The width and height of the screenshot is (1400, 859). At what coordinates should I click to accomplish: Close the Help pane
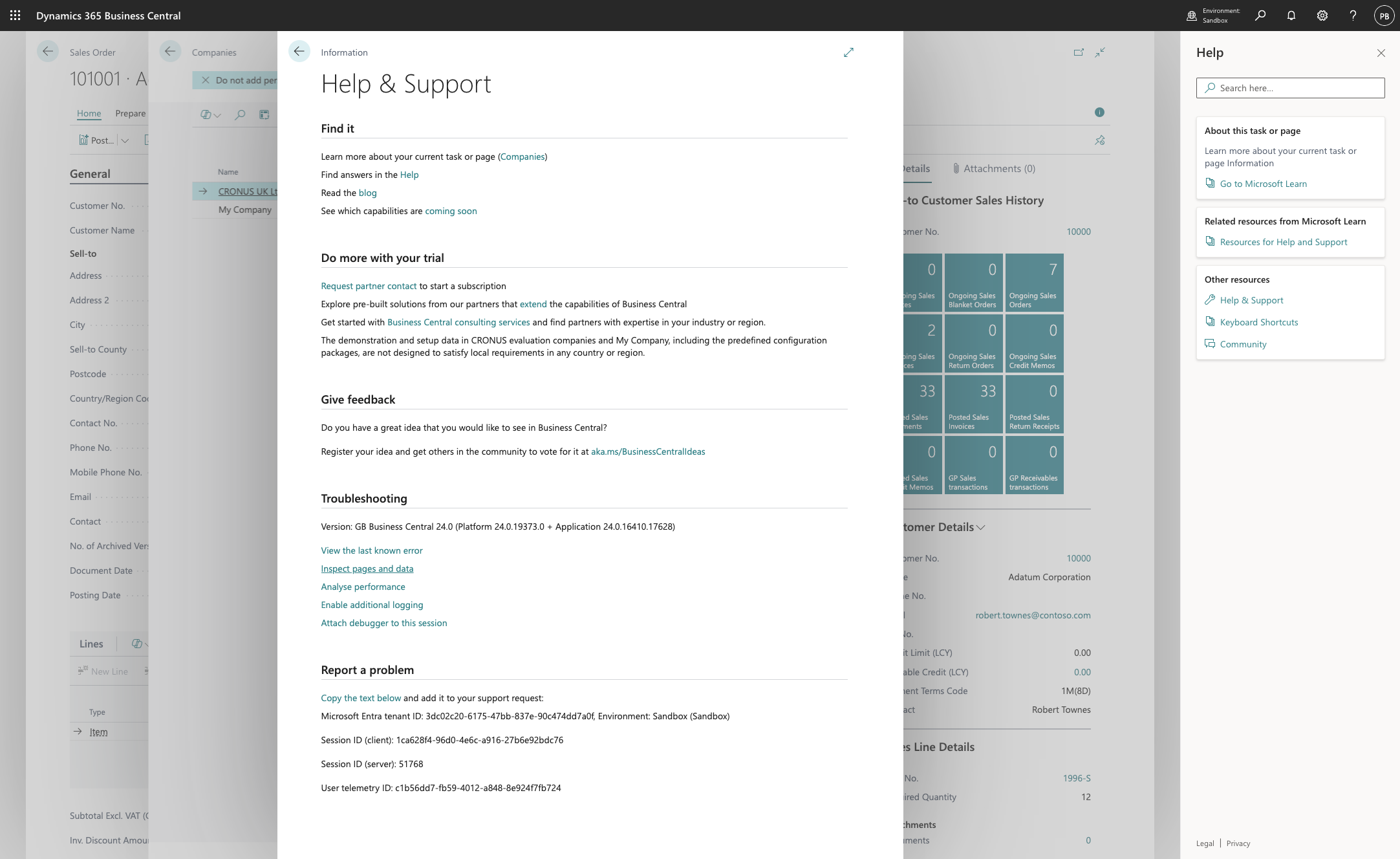pyautogui.click(x=1381, y=53)
